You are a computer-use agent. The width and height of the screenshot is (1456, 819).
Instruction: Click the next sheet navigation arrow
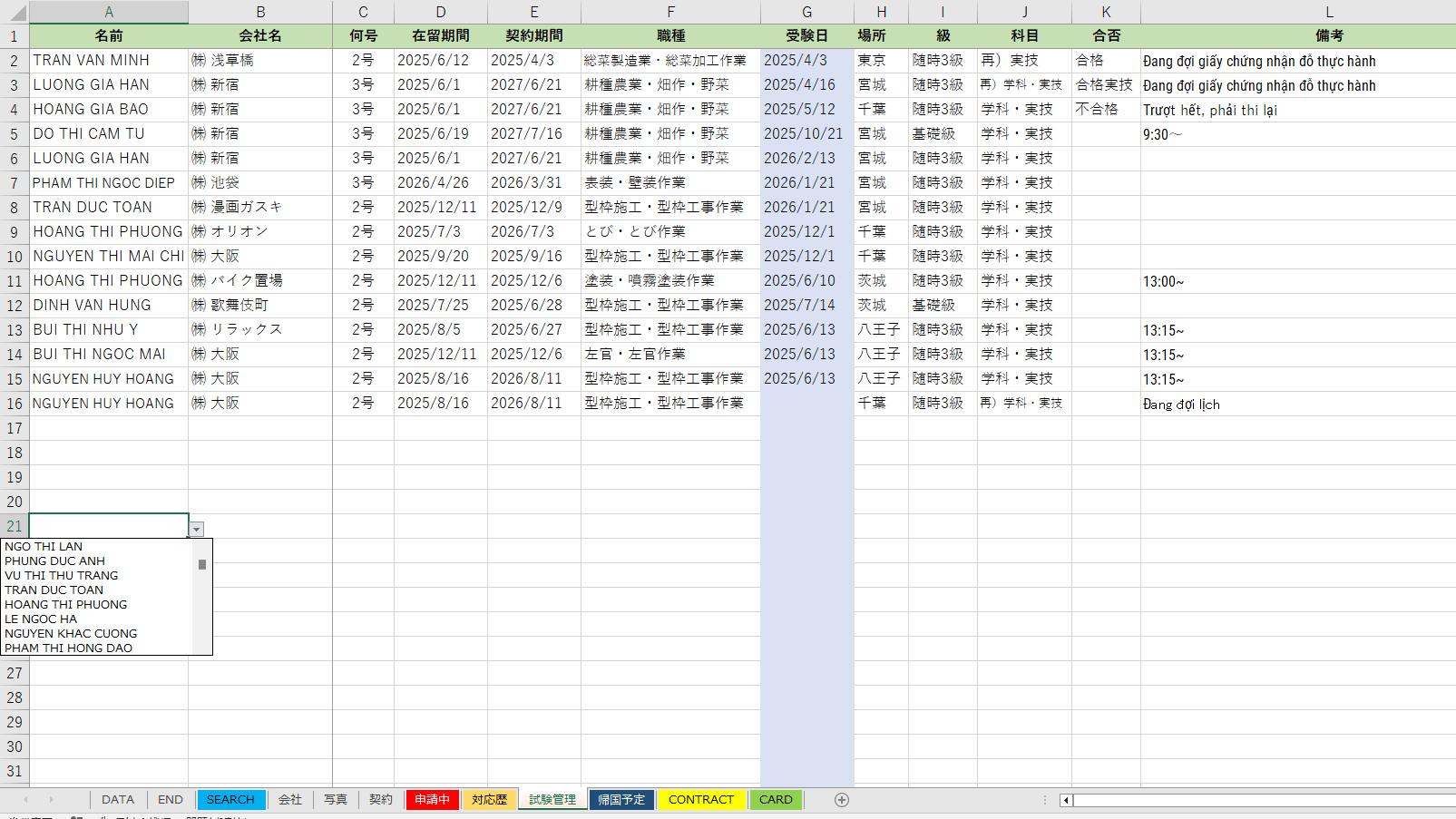tap(51, 800)
